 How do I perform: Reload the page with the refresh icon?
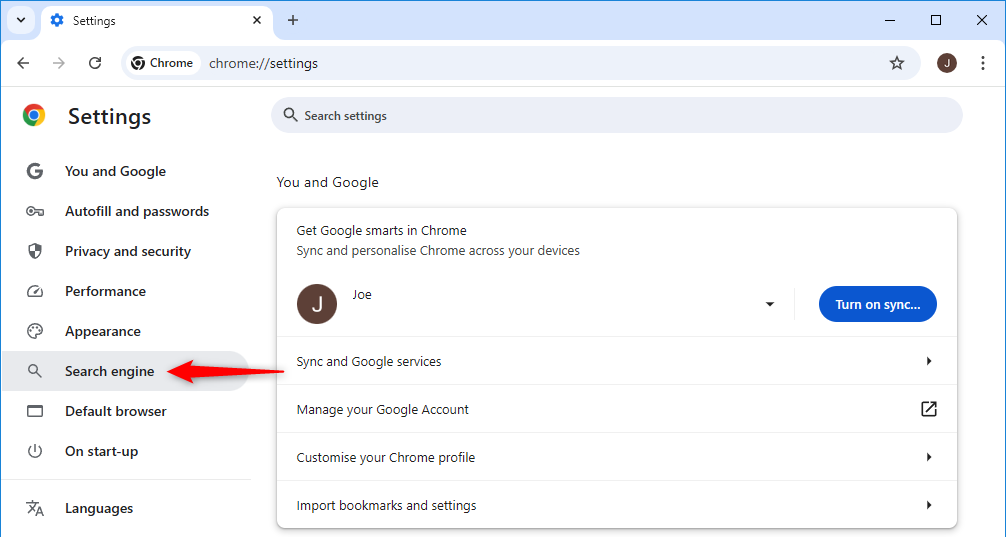(95, 63)
